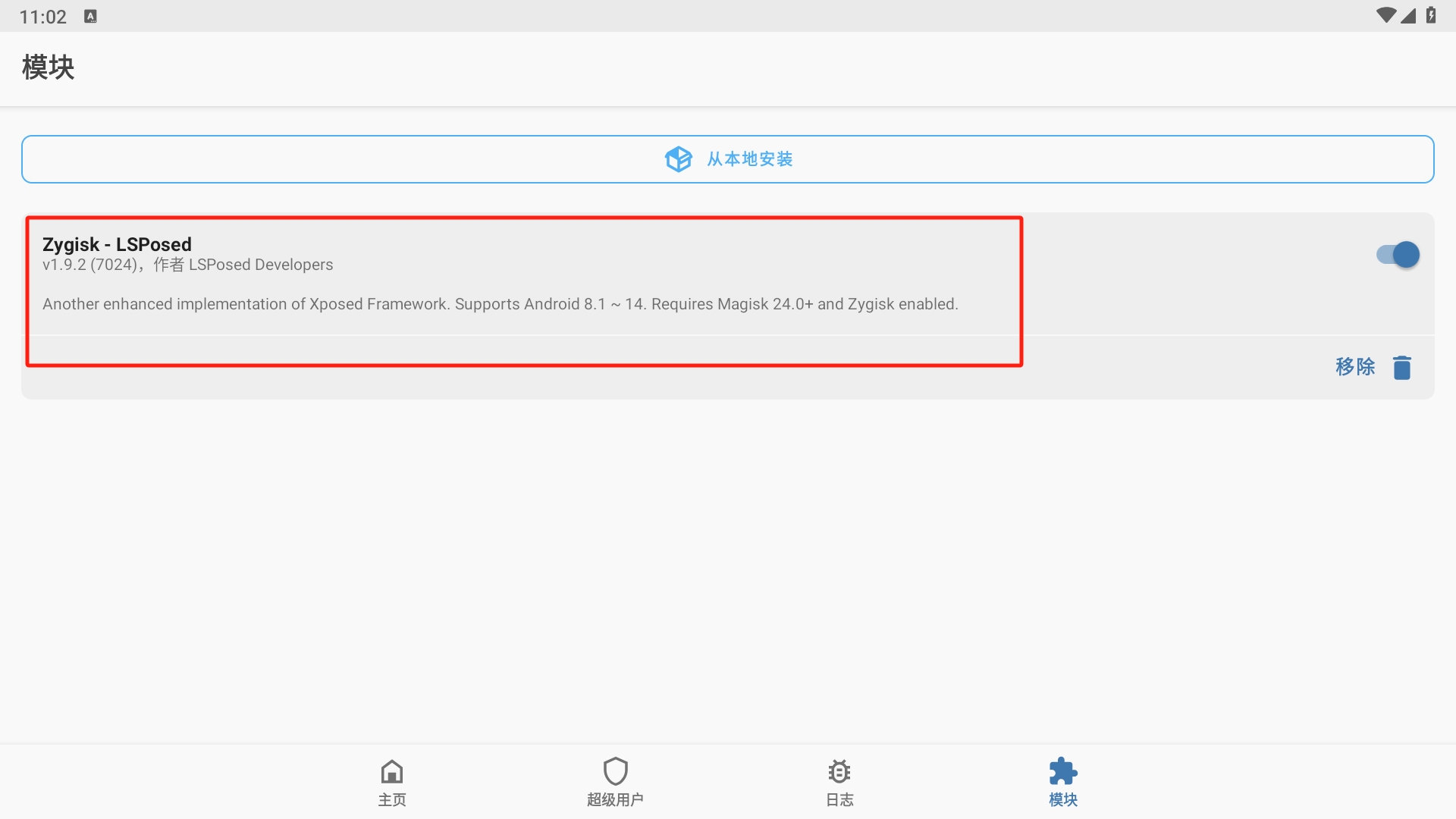Click the package icon in the install button
The width and height of the screenshot is (1456, 819).
pos(678,159)
